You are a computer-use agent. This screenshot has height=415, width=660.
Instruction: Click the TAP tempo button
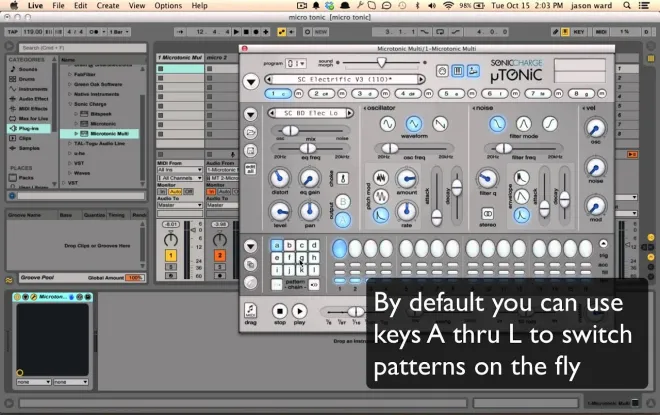(13, 32)
